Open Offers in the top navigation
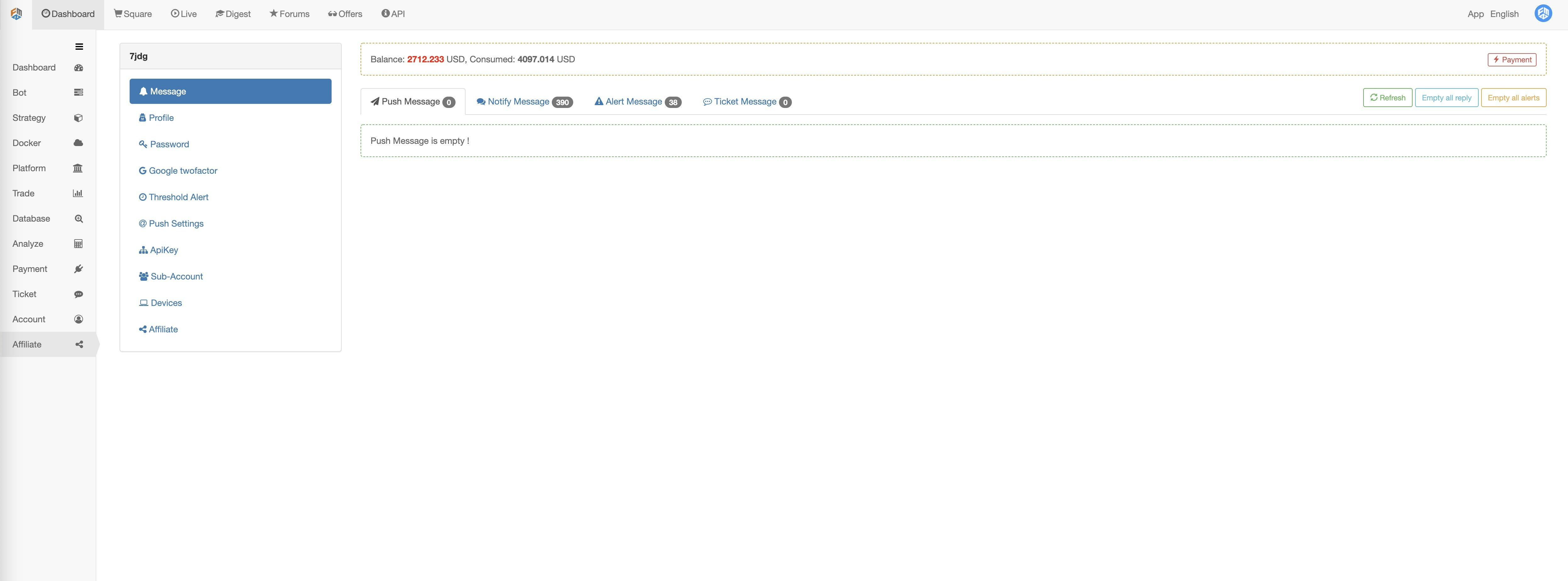Viewport: 1568px width, 581px height. tap(345, 14)
